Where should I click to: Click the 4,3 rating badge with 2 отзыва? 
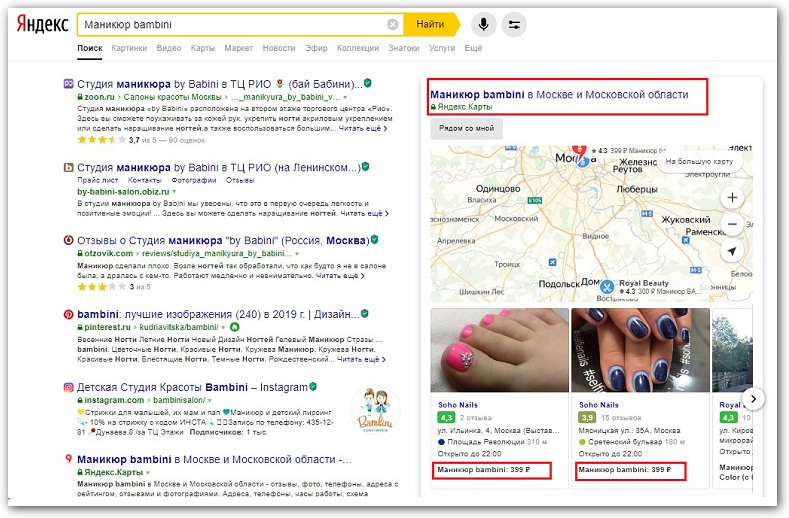click(446, 418)
